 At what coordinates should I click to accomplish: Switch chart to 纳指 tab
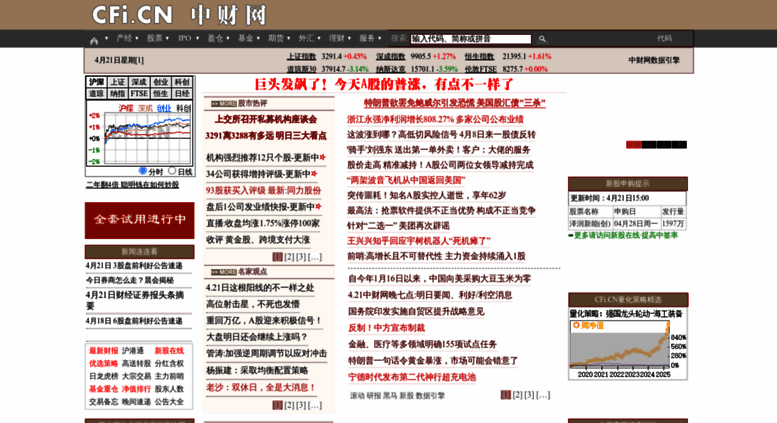tap(117, 94)
